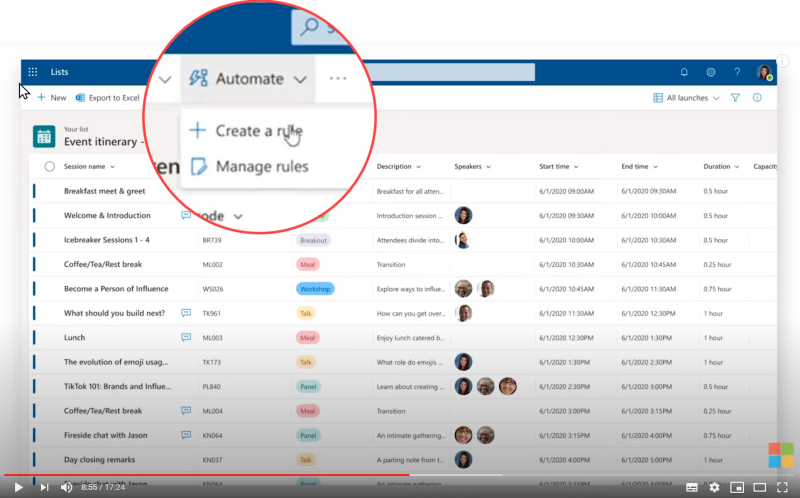Click Export to Excel
The width and height of the screenshot is (800, 498).
(108, 97)
